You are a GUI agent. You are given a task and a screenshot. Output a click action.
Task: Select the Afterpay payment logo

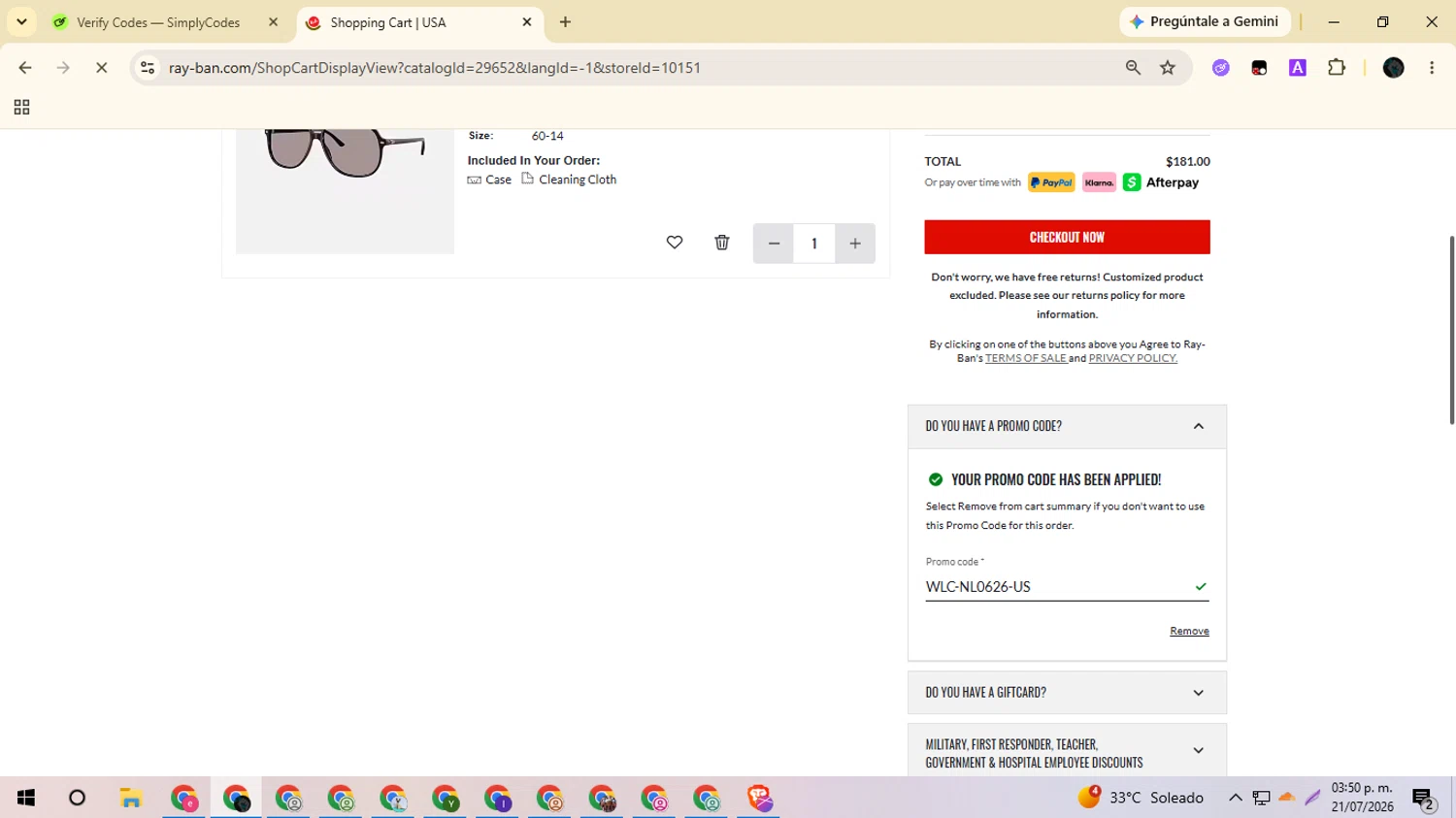[x=1161, y=182]
